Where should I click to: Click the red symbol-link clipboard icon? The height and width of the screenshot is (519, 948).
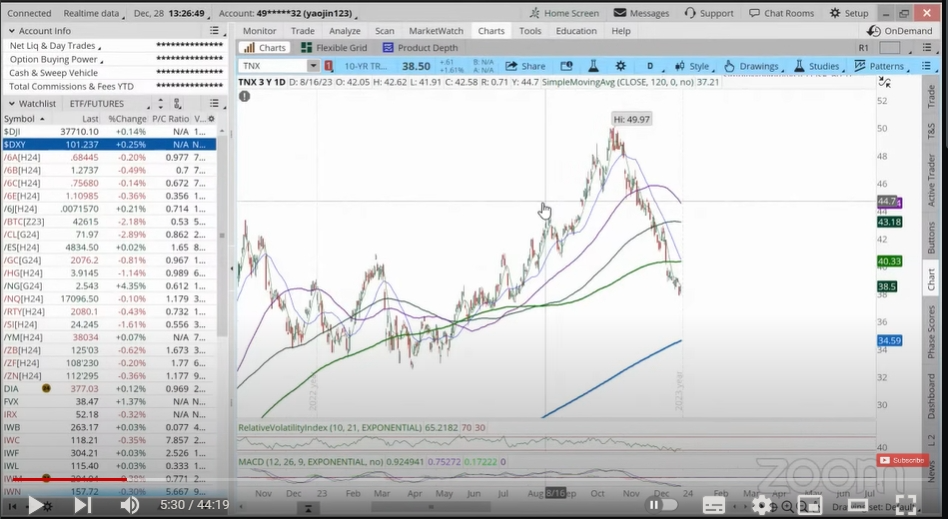pos(328,66)
